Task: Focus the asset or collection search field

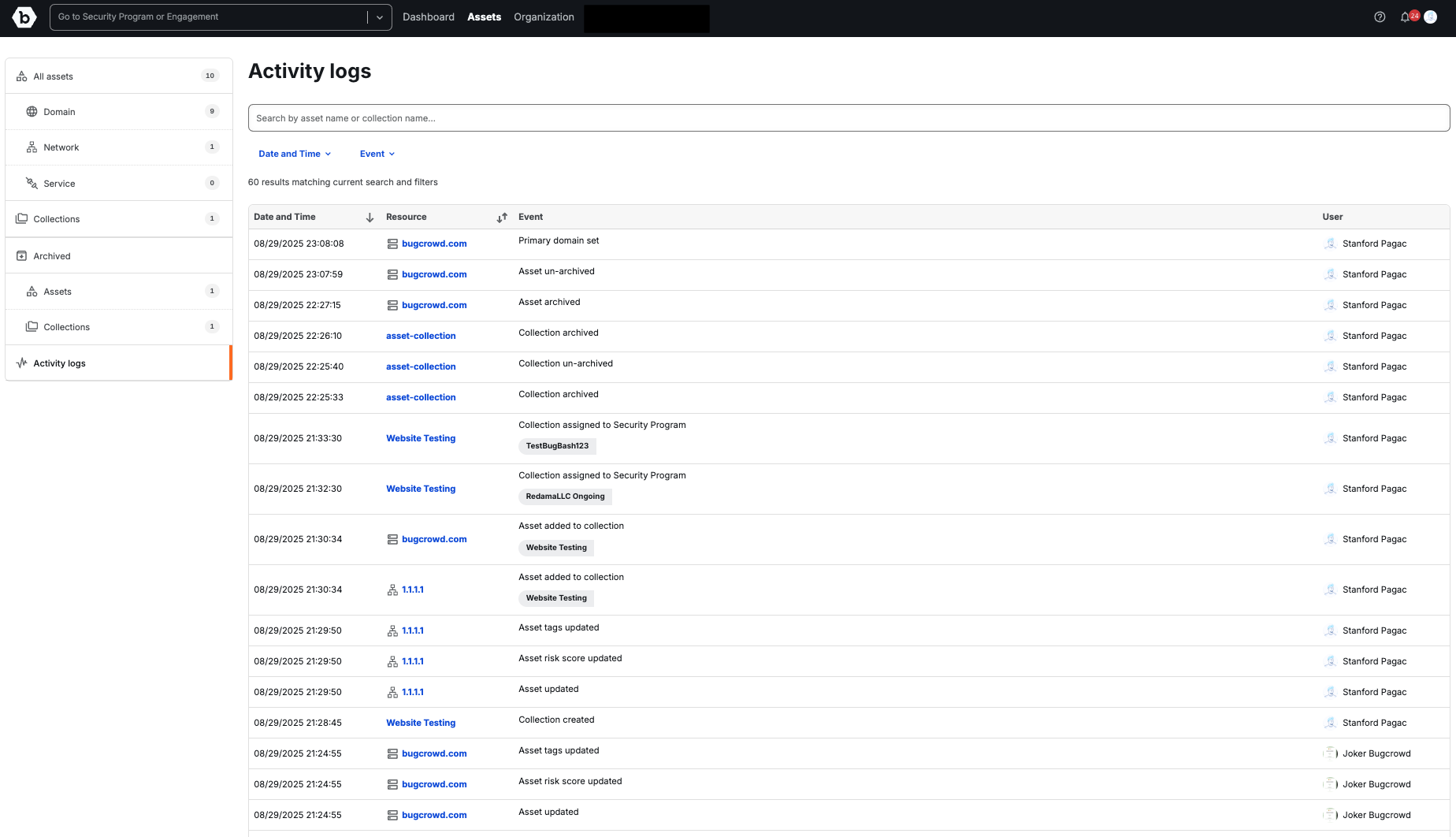Action: 849,118
